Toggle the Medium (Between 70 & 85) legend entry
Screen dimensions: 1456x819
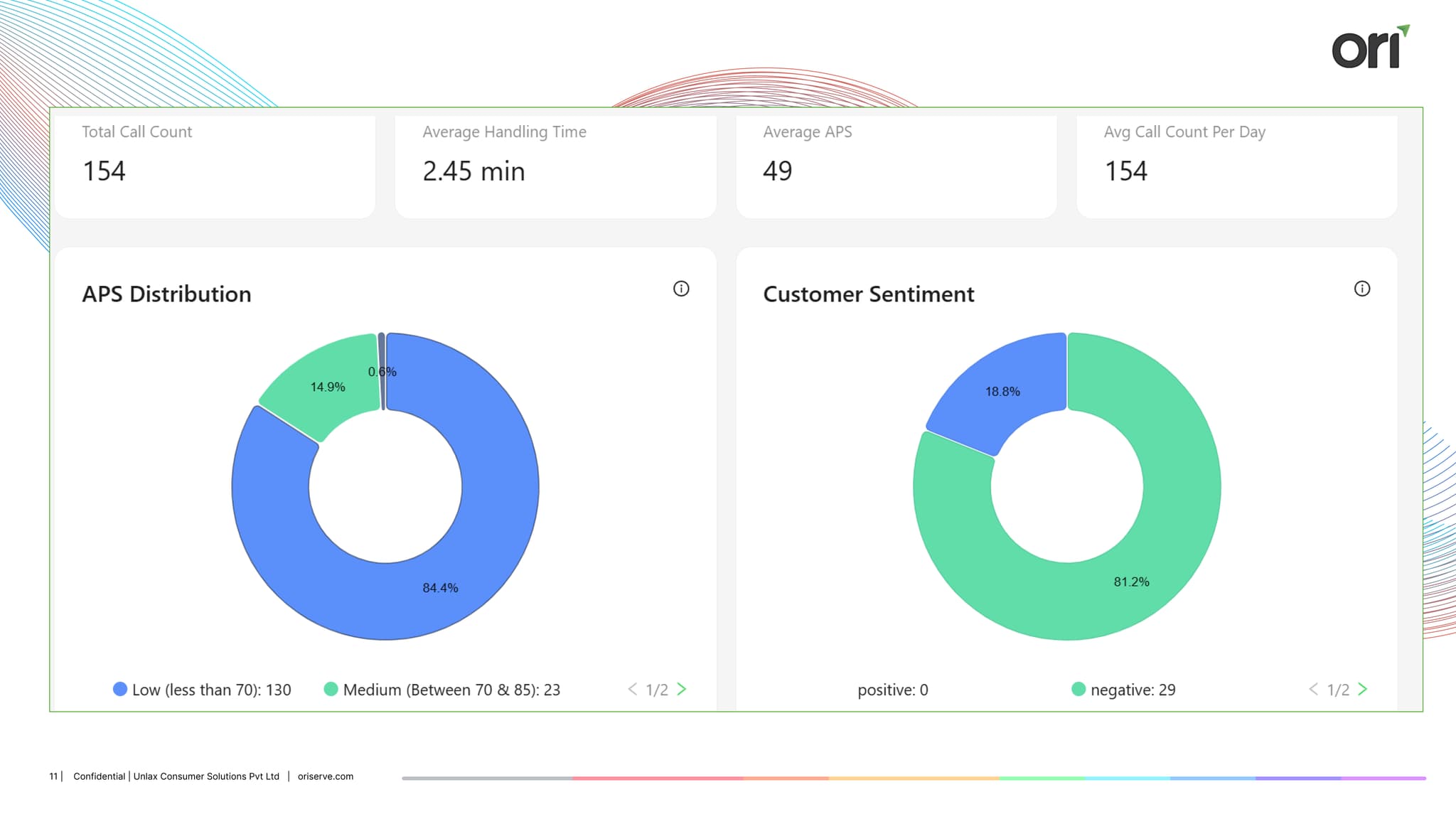click(x=452, y=689)
